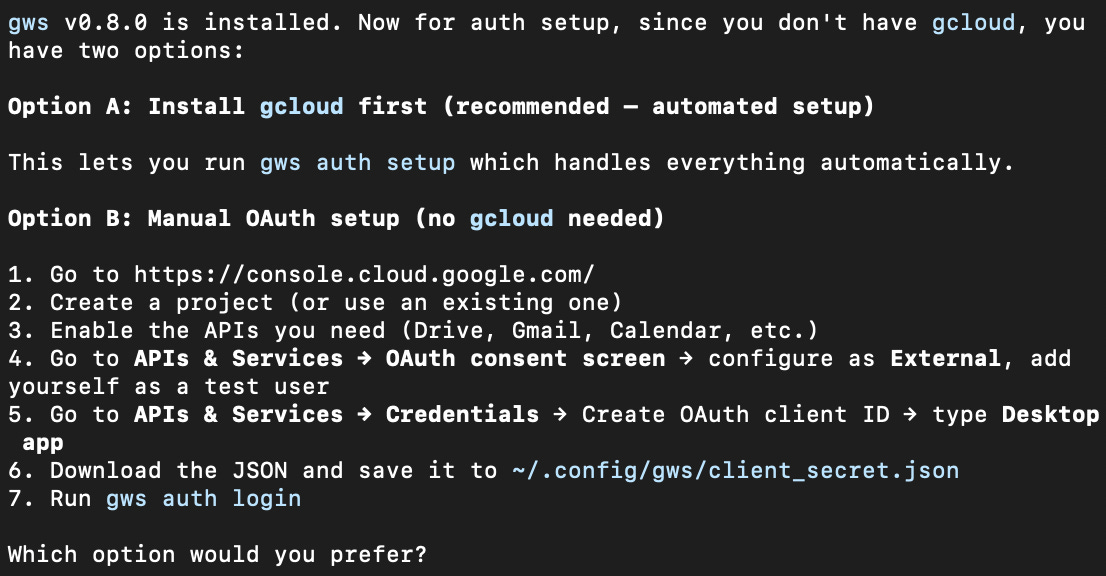The image size is (1106, 576).
Task: Click the 'v0.8.0' version text
Action: pyautogui.click(x=106, y=23)
